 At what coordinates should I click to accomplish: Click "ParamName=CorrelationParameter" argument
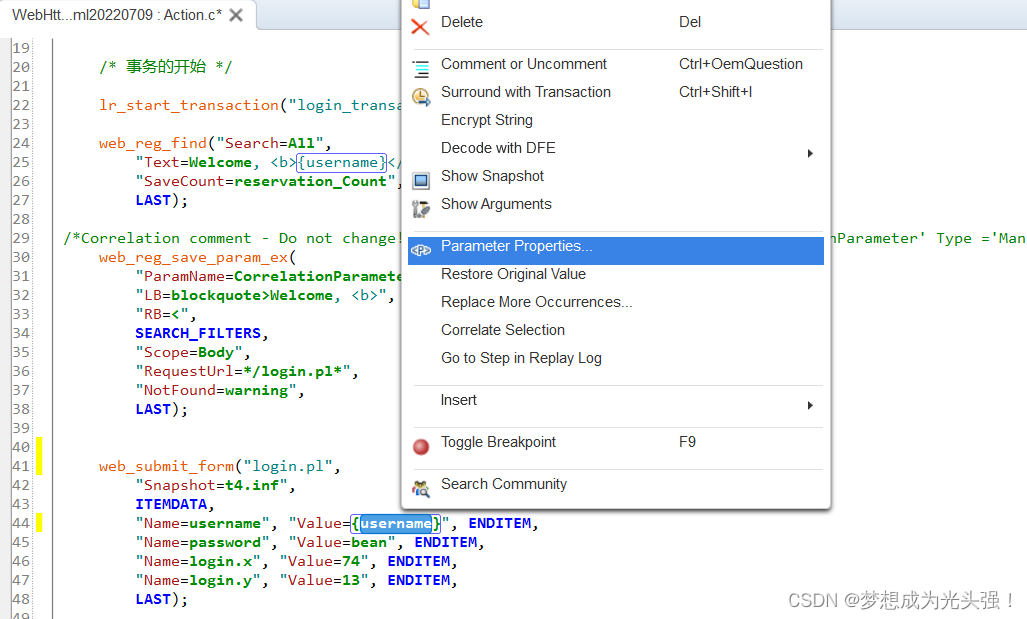point(269,276)
